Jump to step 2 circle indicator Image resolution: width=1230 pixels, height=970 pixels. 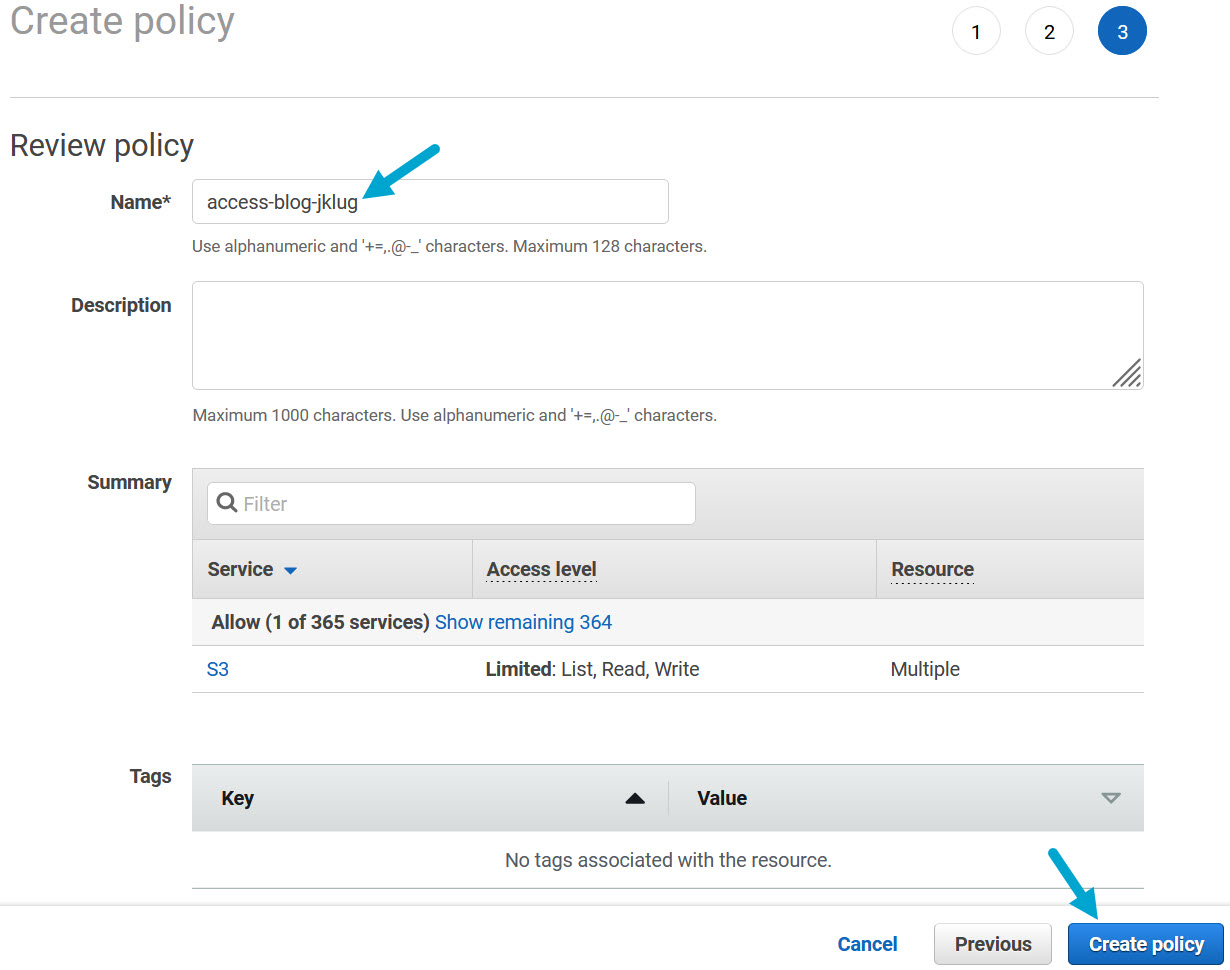coord(1049,32)
